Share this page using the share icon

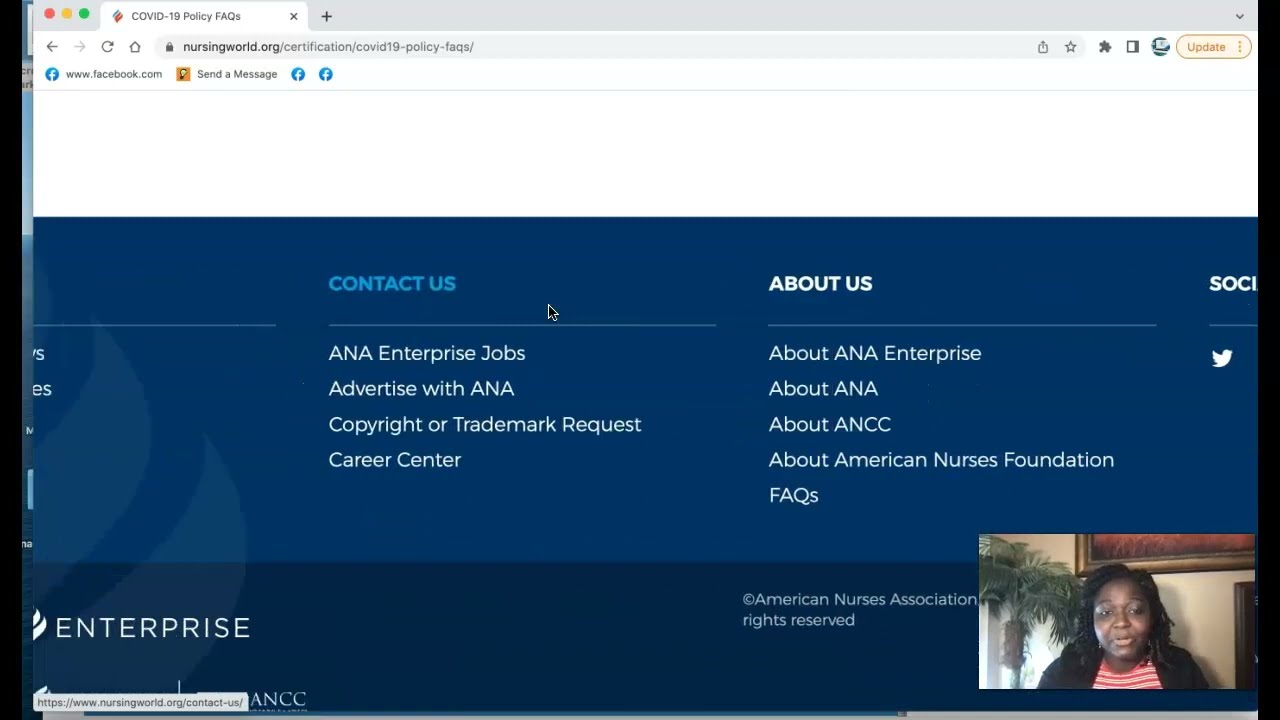tap(1043, 47)
